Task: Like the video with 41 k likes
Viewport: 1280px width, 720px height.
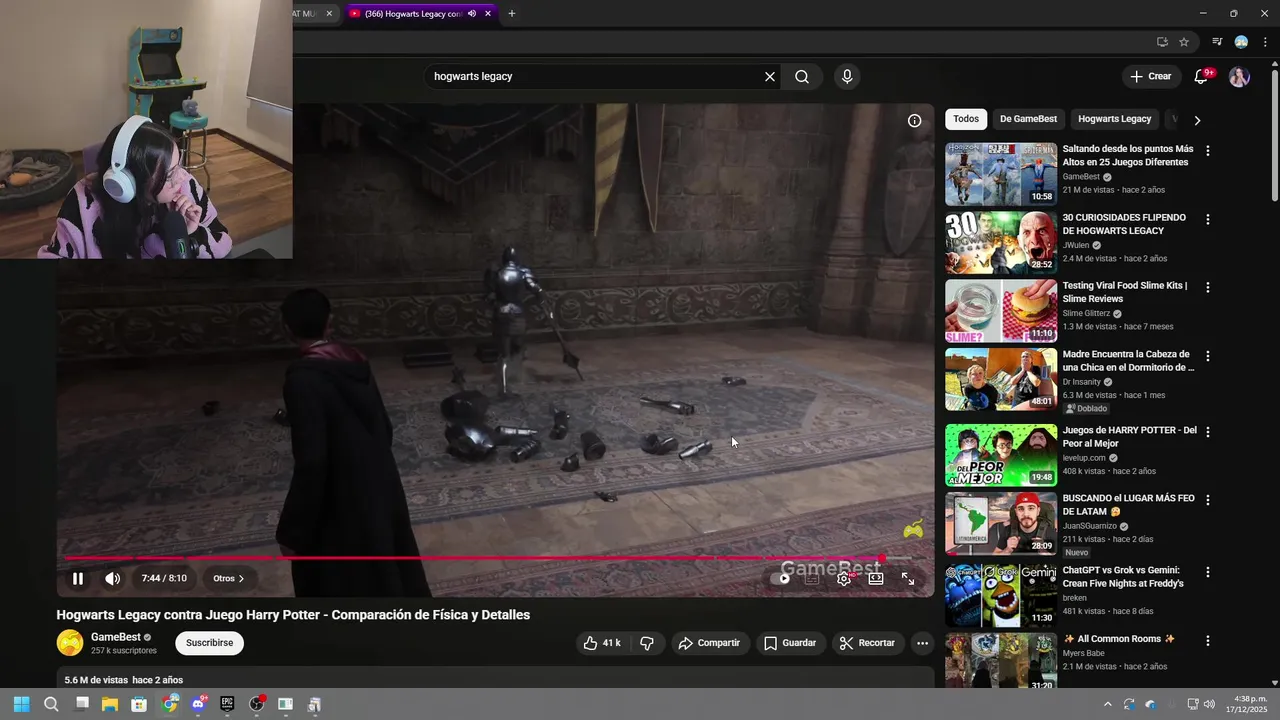Action: click(x=601, y=643)
